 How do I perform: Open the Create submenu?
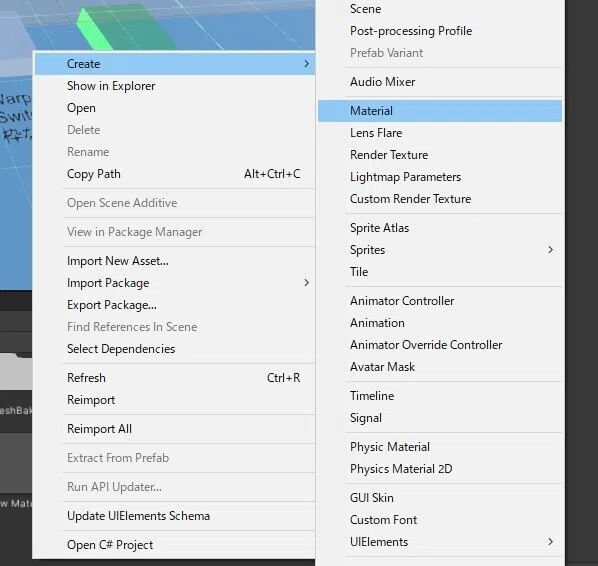(x=175, y=64)
